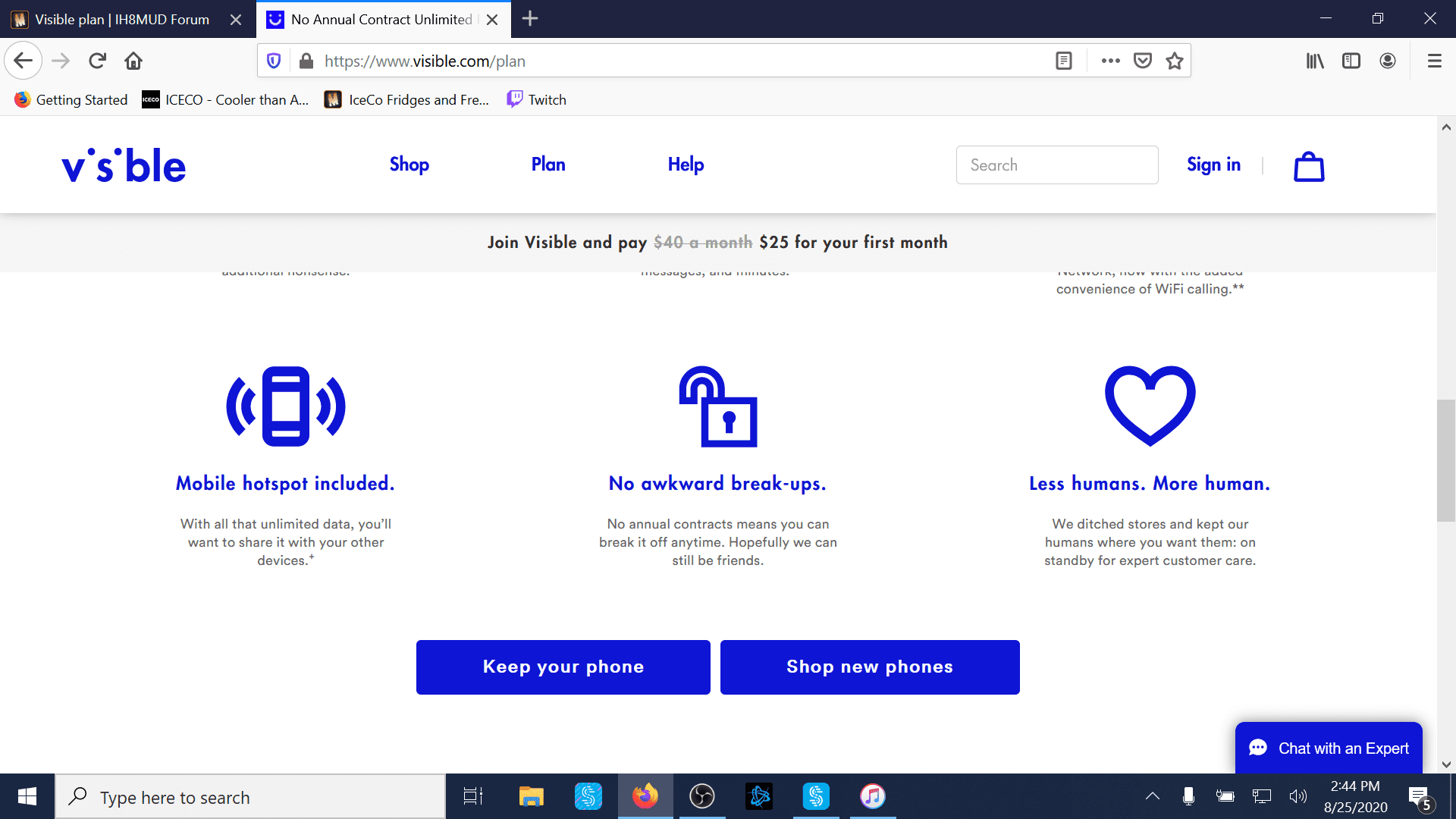Click Shop new phones button

coord(870,667)
